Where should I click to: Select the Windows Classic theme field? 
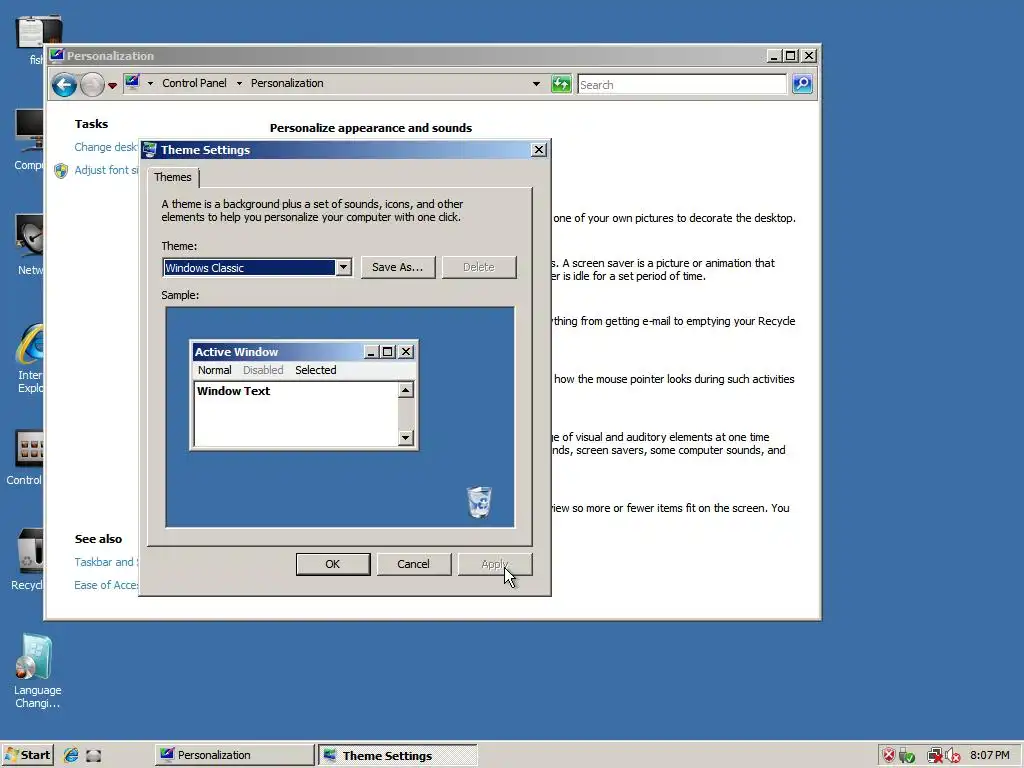coord(249,268)
